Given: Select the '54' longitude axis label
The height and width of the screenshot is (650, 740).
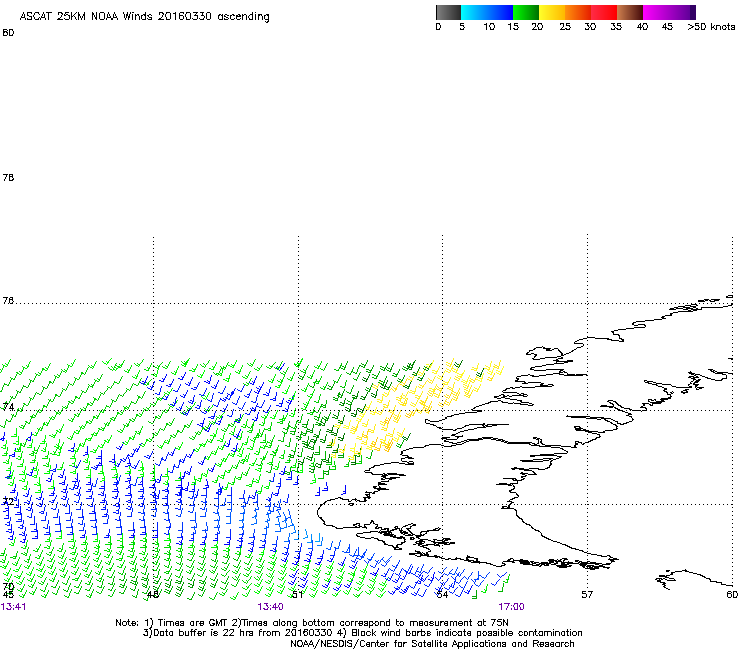Looking at the screenshot, I should (442, 595).
